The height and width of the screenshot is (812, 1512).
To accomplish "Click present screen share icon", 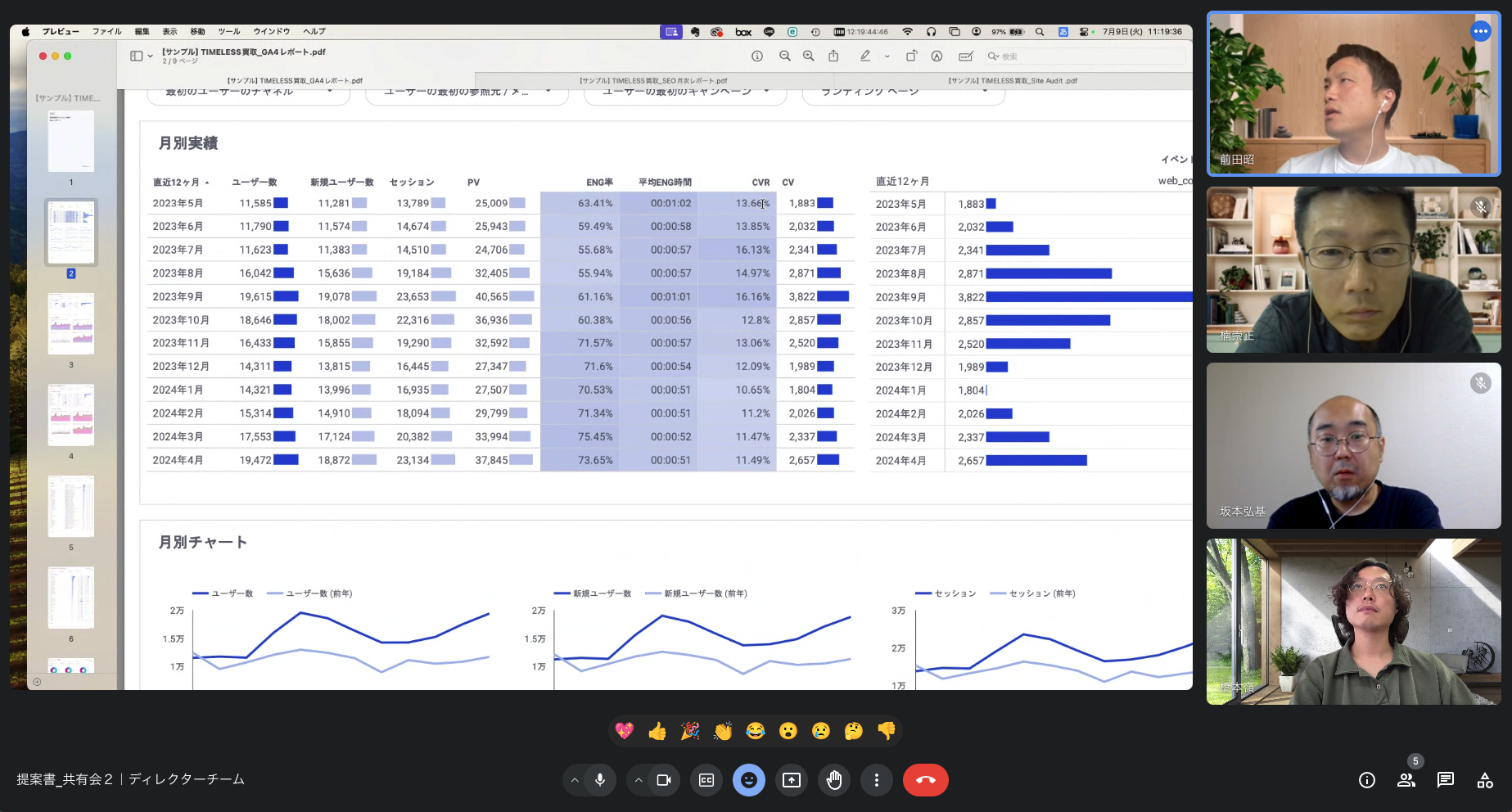I will coord(792,780).
